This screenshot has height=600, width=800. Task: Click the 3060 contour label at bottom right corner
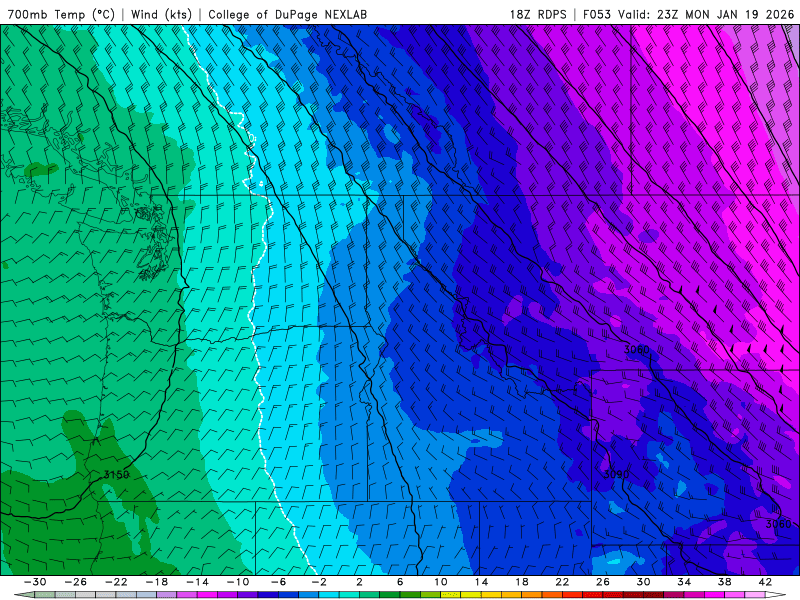779,524
